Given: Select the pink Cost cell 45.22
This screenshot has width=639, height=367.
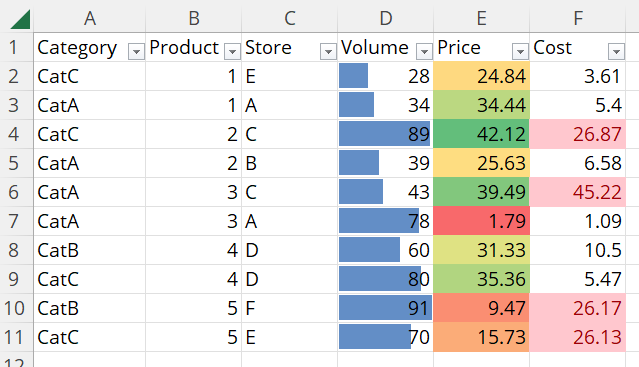Looking at the screenshot, I should click(x=577, y=192).
